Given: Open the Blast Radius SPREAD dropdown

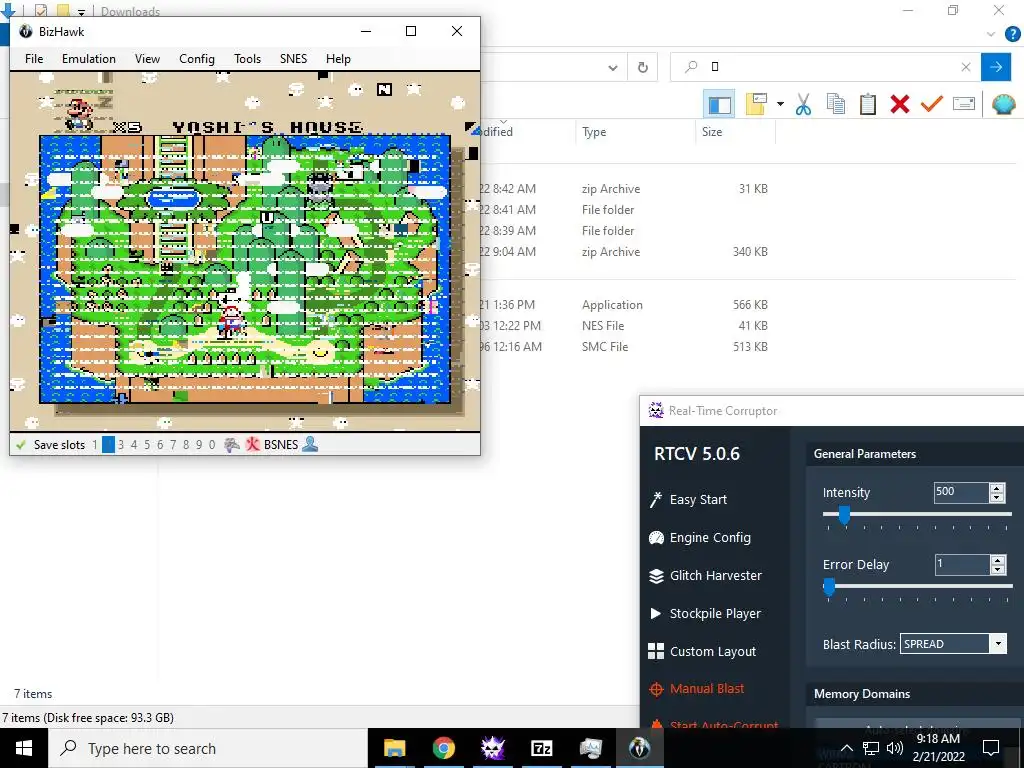Looking at the screenshot, I should point(953,644).
